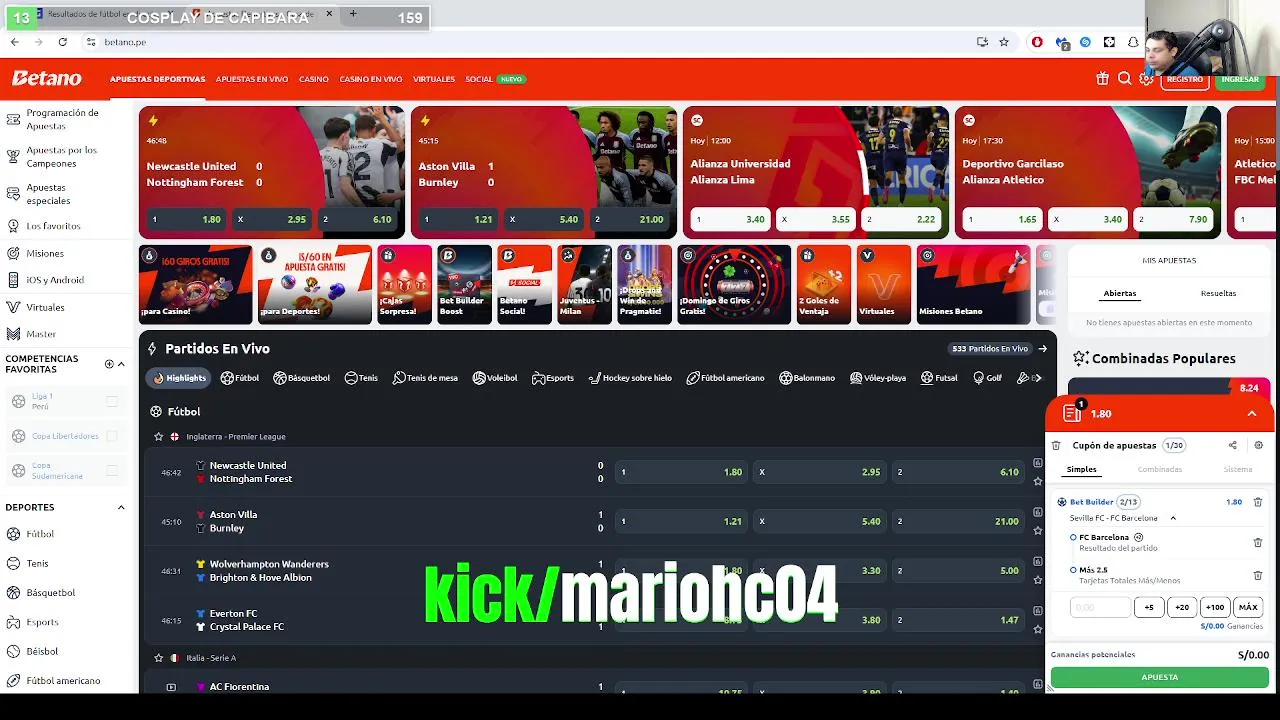Collapse the Competencias Favoritas section
This screenshot has width=1280, height=720.
point(121,364)
